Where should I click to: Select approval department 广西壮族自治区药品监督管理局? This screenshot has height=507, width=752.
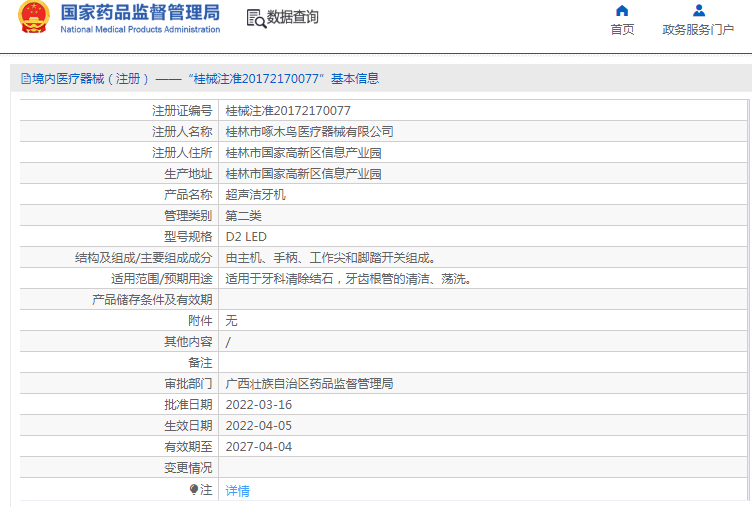(309, 384)
